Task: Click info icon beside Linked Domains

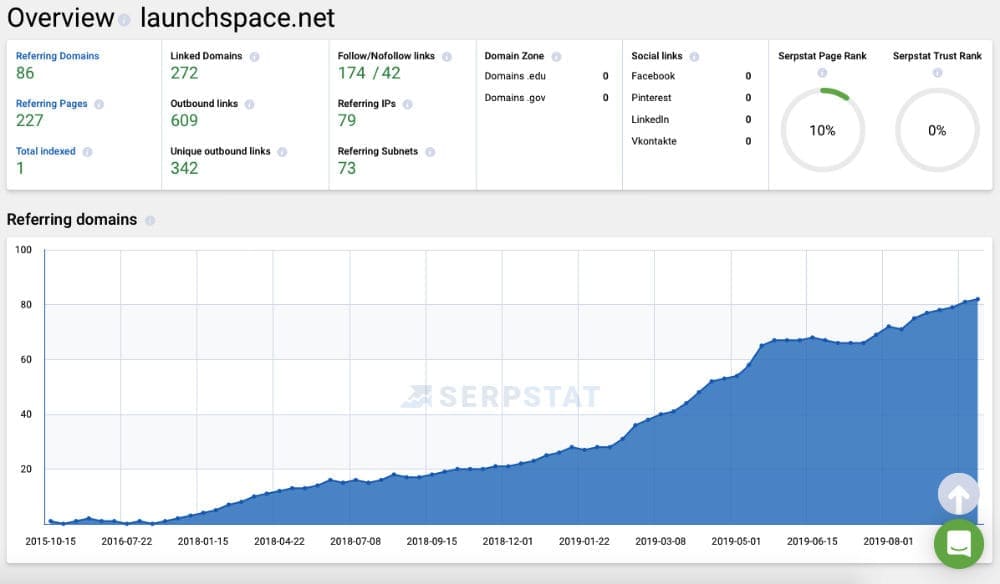Action: click(254, 57)
